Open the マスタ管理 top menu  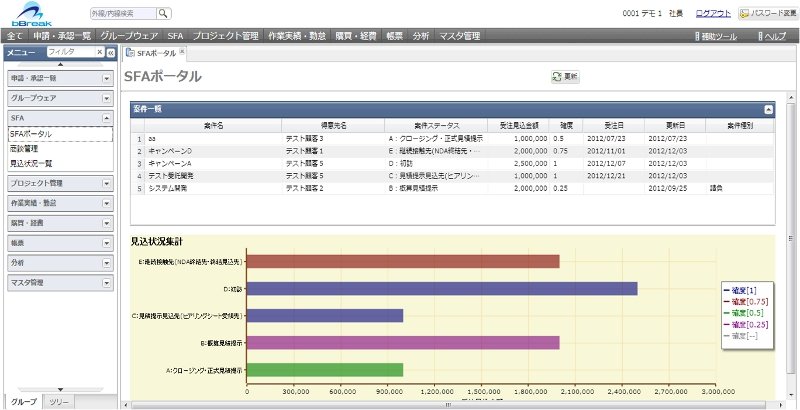460,36
